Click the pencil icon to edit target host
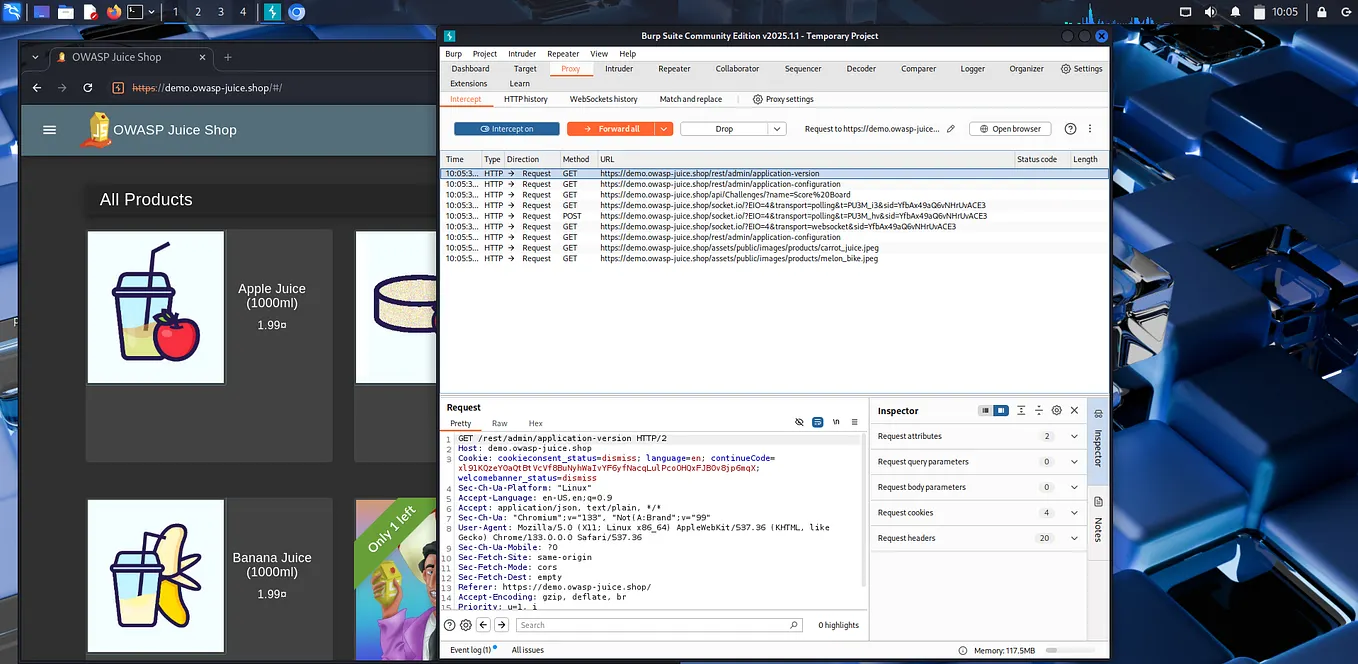The image size is (1358, 664). (x=952, y=128)
